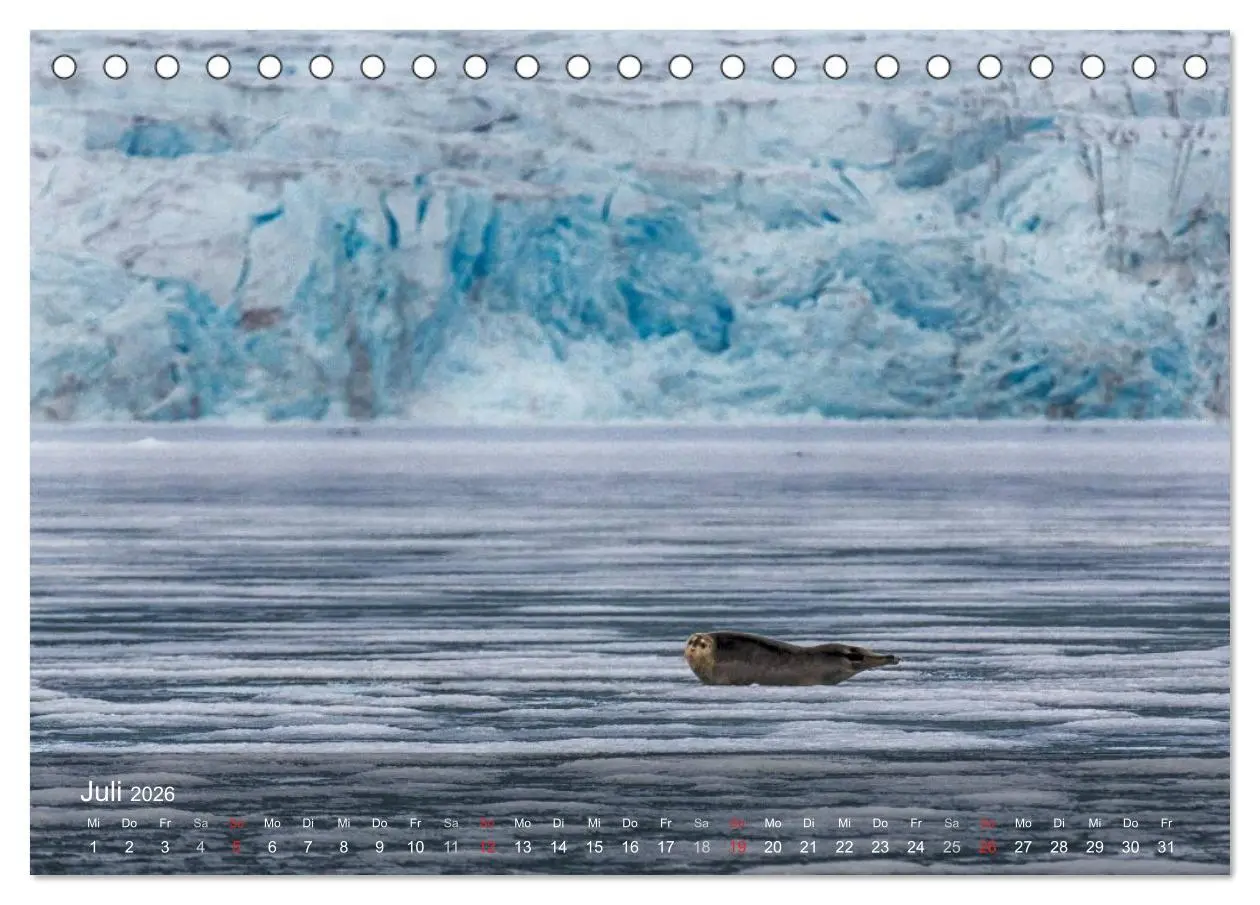Select the date 28

click(1059, 847)
